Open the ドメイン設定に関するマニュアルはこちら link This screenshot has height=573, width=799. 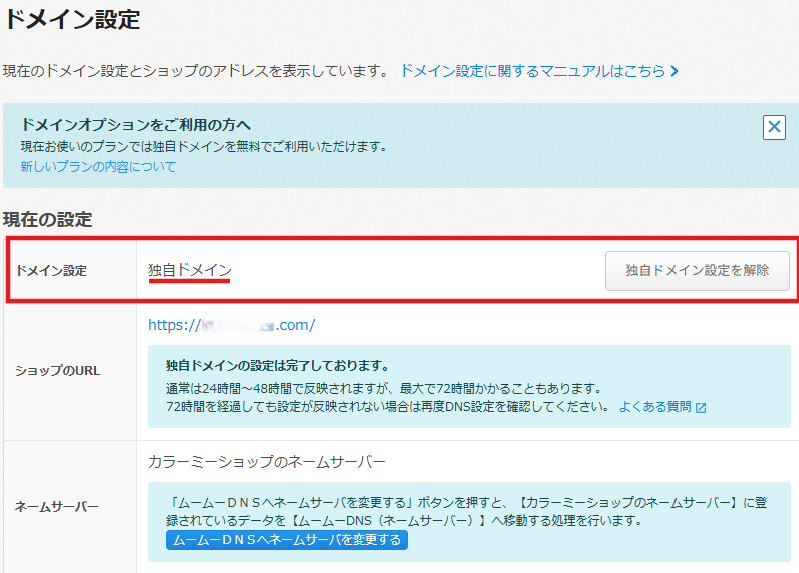pyautogui.click(x=532, y=71)
